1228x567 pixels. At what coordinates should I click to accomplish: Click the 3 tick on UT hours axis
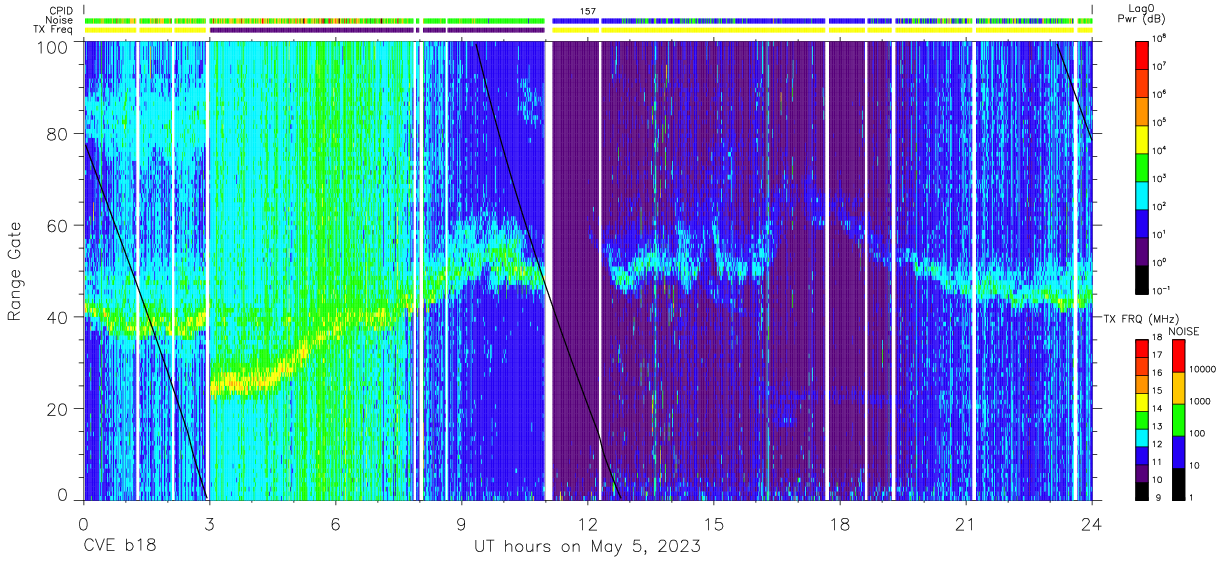pyautogui.click(x=209, y=524)
